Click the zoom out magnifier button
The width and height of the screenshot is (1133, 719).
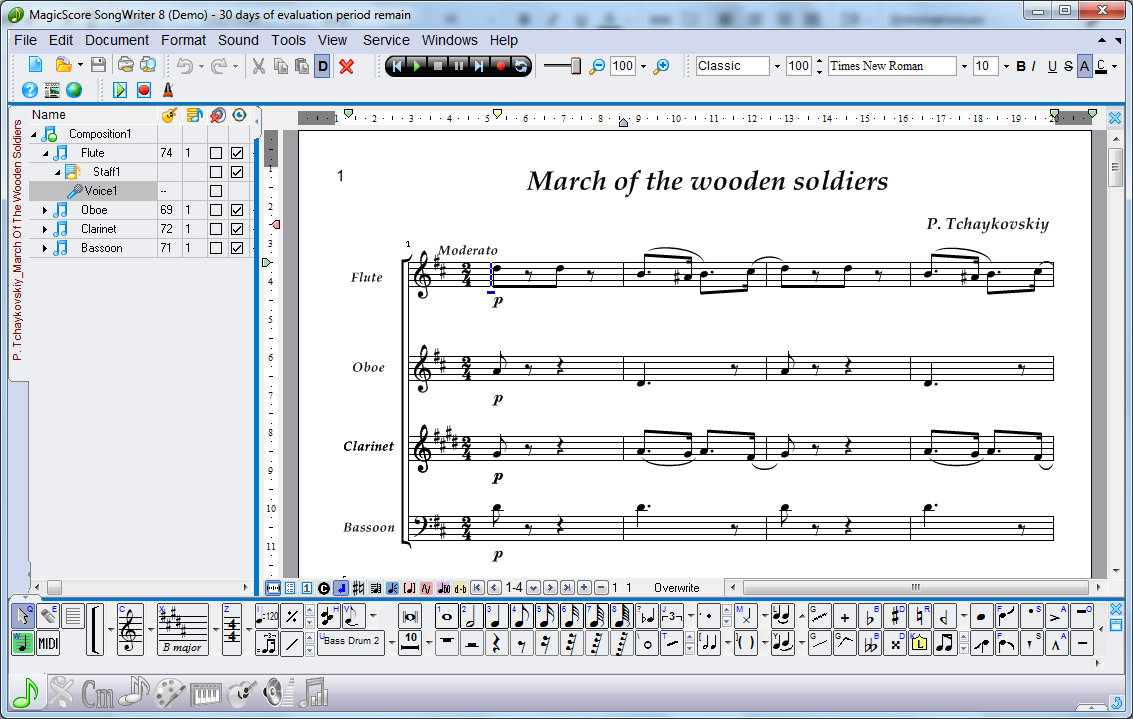[x=597, y=66]
